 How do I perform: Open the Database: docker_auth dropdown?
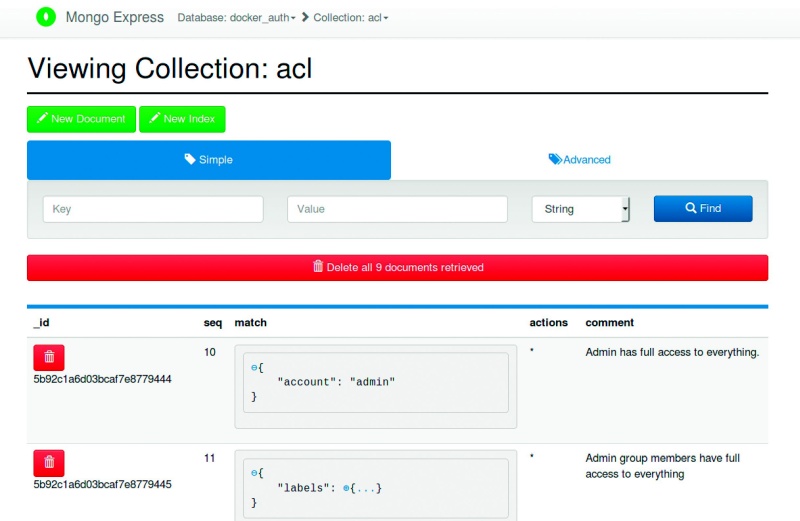coord(236,18)
